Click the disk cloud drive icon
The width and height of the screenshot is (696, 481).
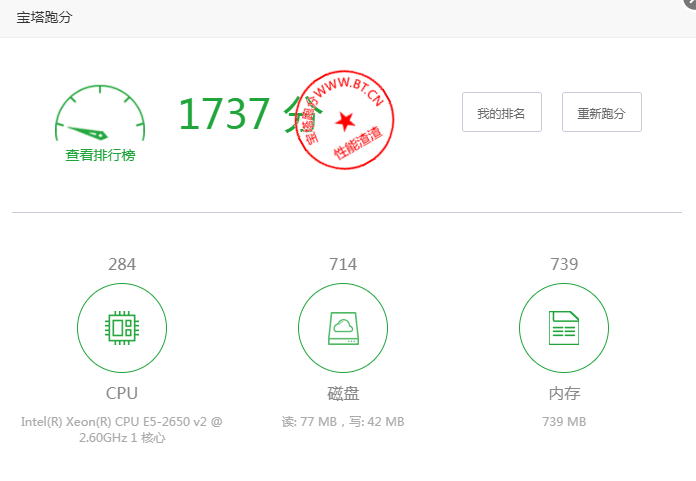[x=343, y=328]
